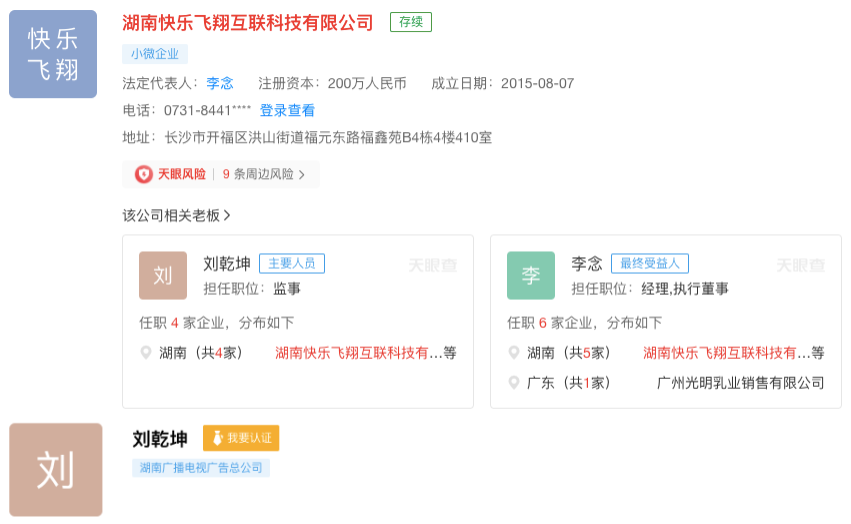Expand the 周边风险 chevron arrow

302,174
